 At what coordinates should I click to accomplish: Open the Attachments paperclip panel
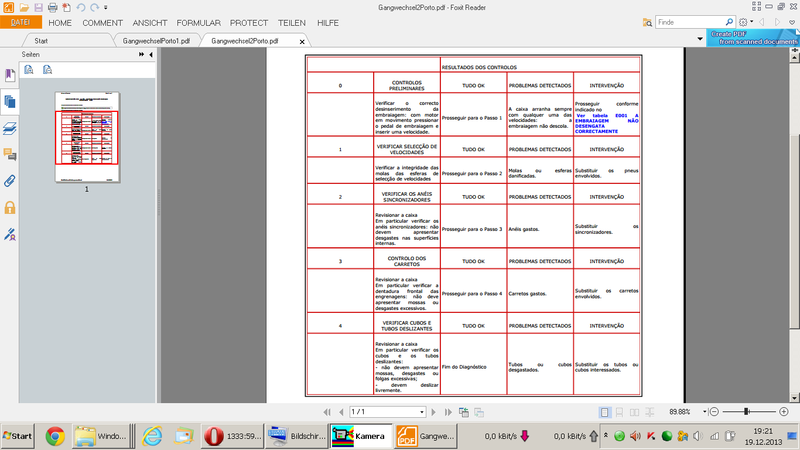pyautogui.click(x=10, y=181)
